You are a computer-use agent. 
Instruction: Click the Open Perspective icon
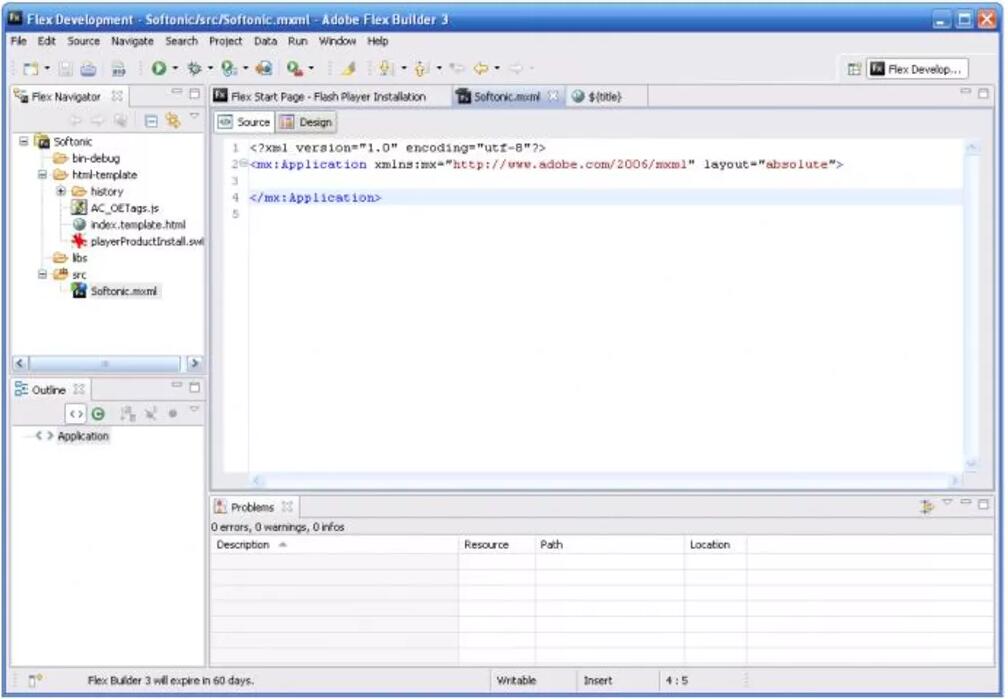pos(854,69)
